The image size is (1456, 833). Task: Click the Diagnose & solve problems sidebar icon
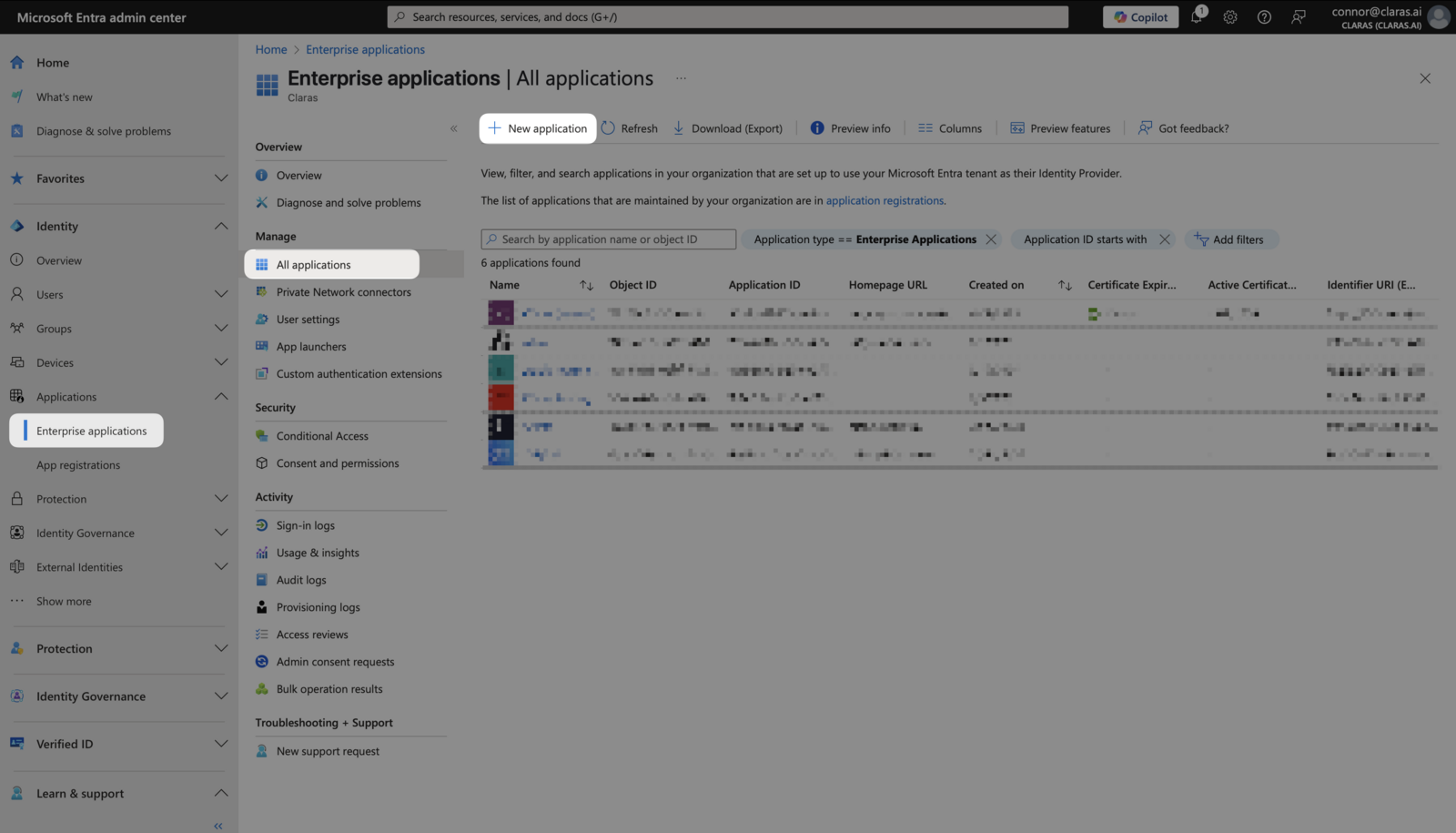coord(16,131)
